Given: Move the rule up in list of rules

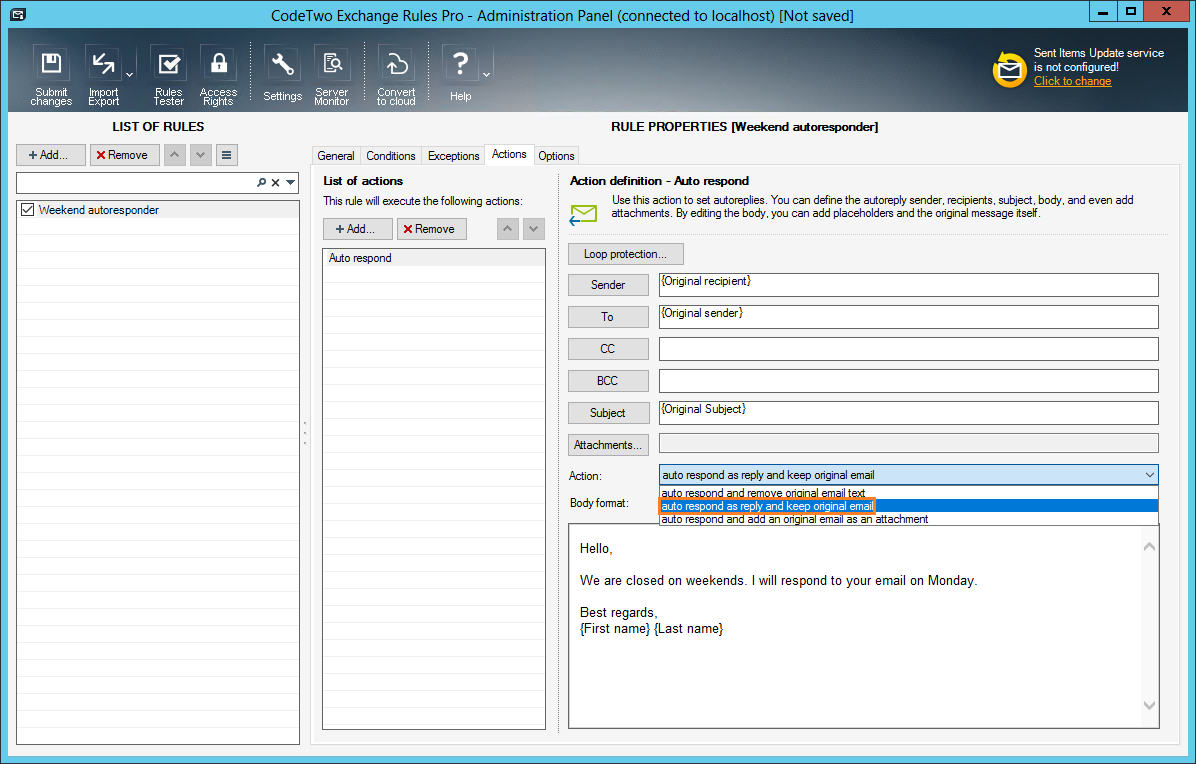Looking at the screenshot, I should tap(175, 155).
